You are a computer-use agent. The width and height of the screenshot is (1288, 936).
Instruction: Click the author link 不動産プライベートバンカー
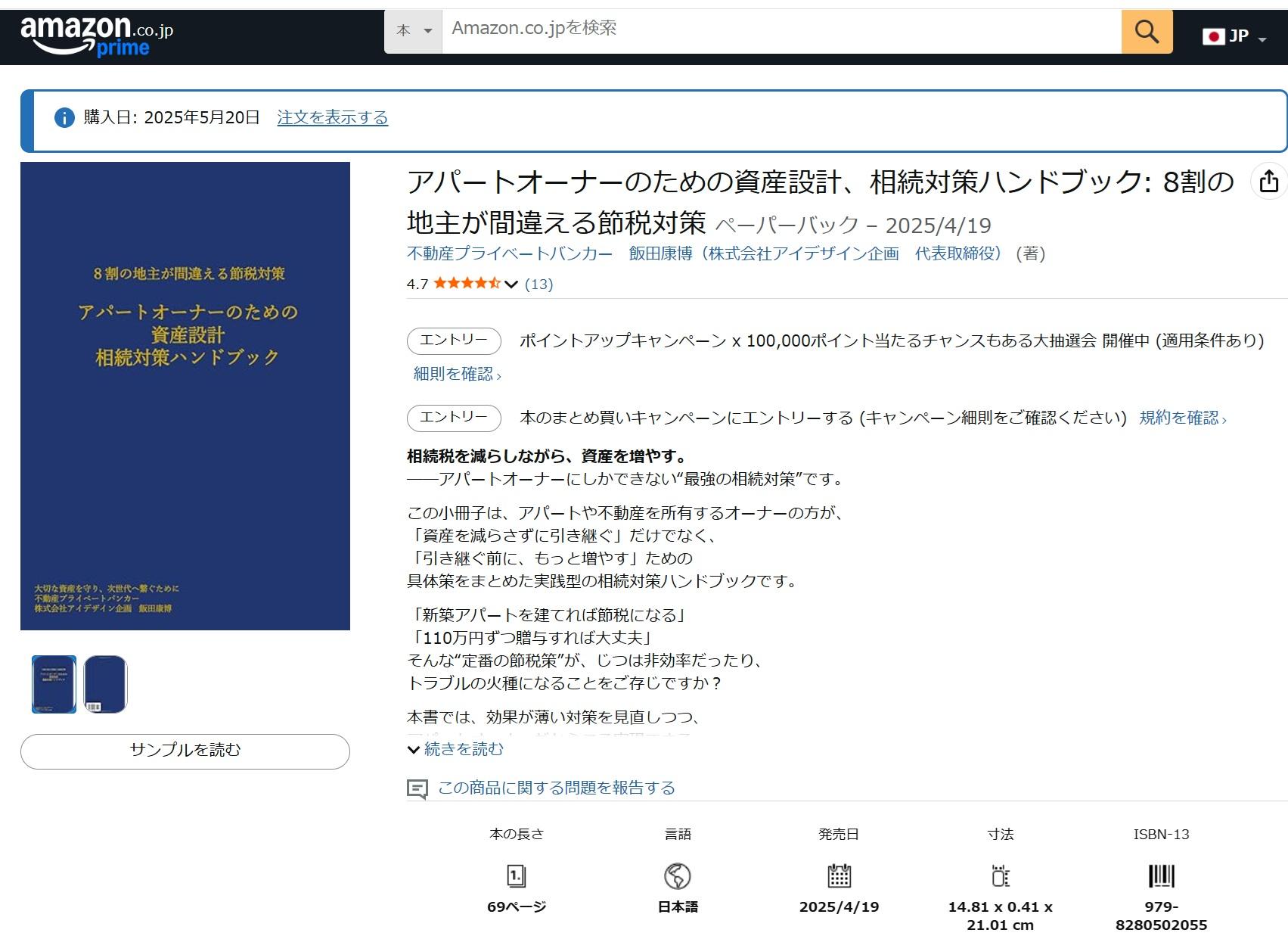tap(510, 253)
